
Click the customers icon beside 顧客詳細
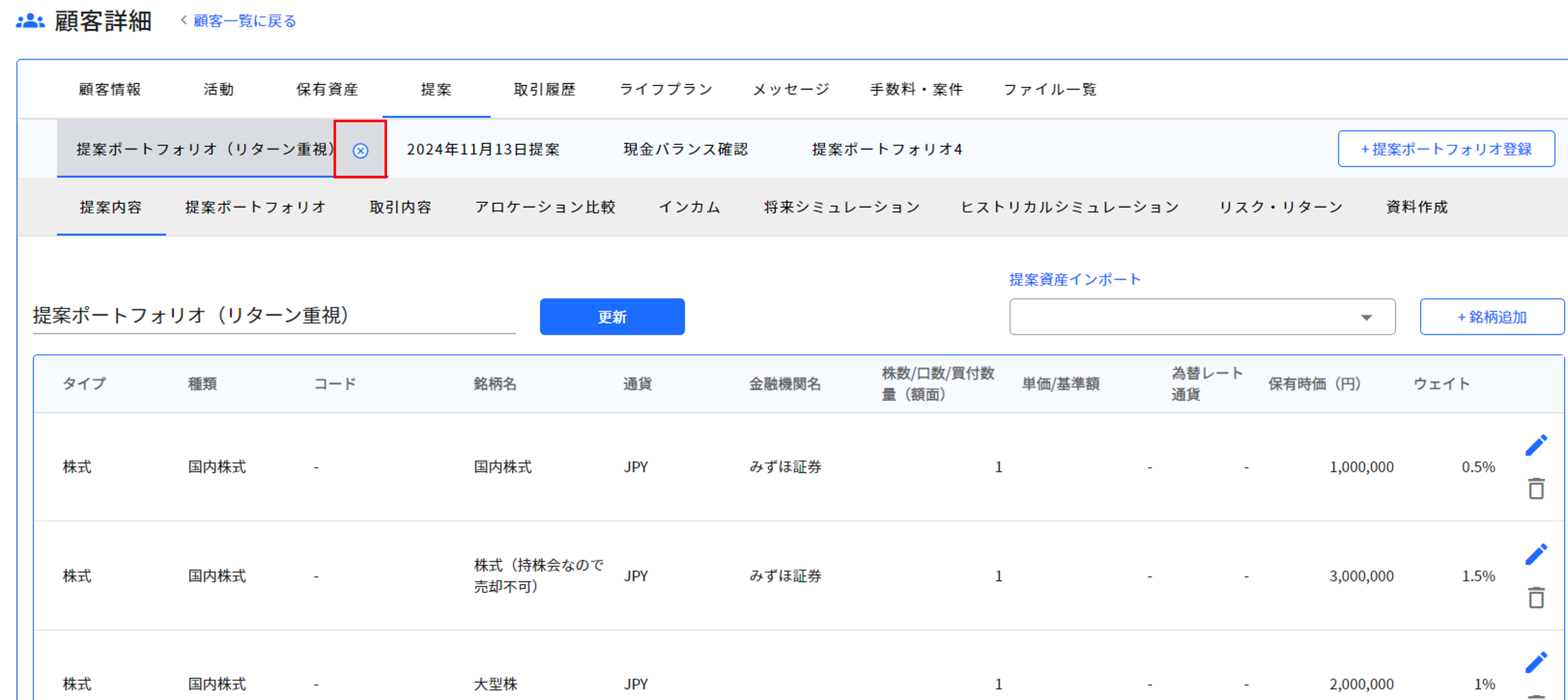30,21
